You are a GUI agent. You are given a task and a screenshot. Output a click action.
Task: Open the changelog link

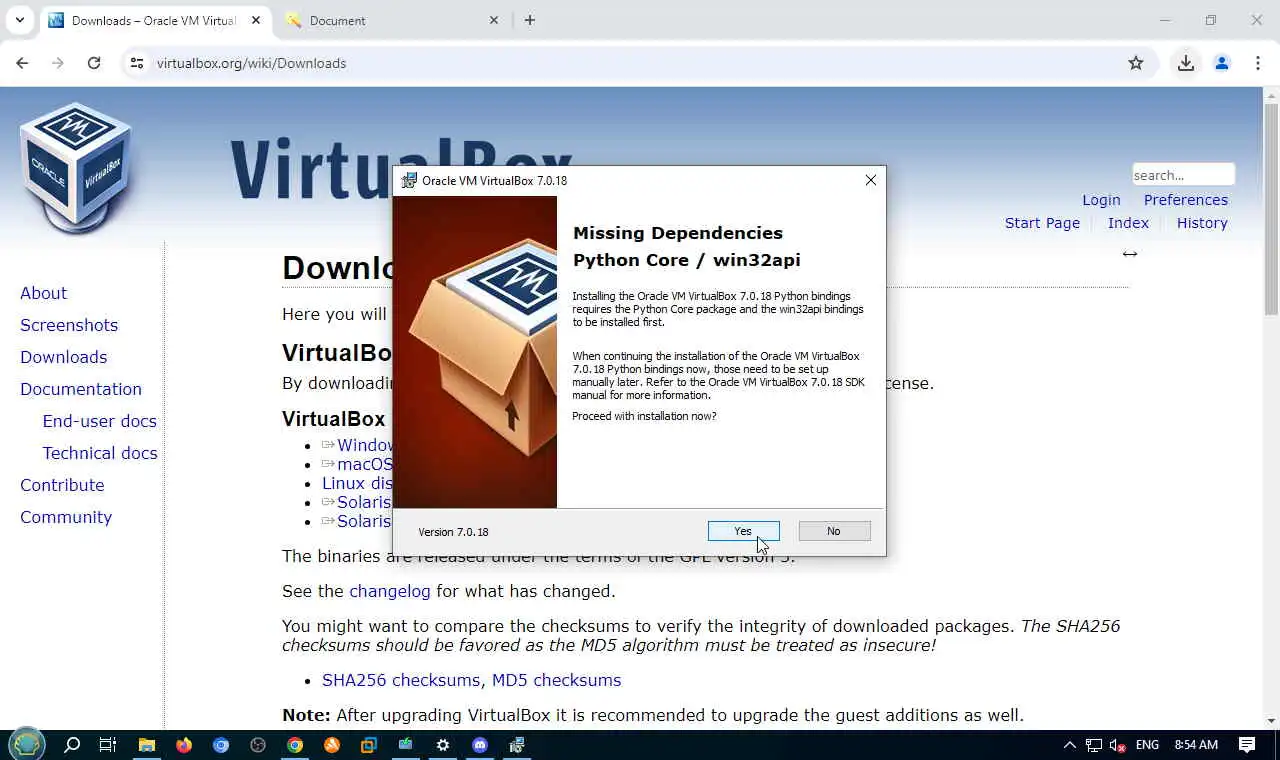[x=389, y=591]
